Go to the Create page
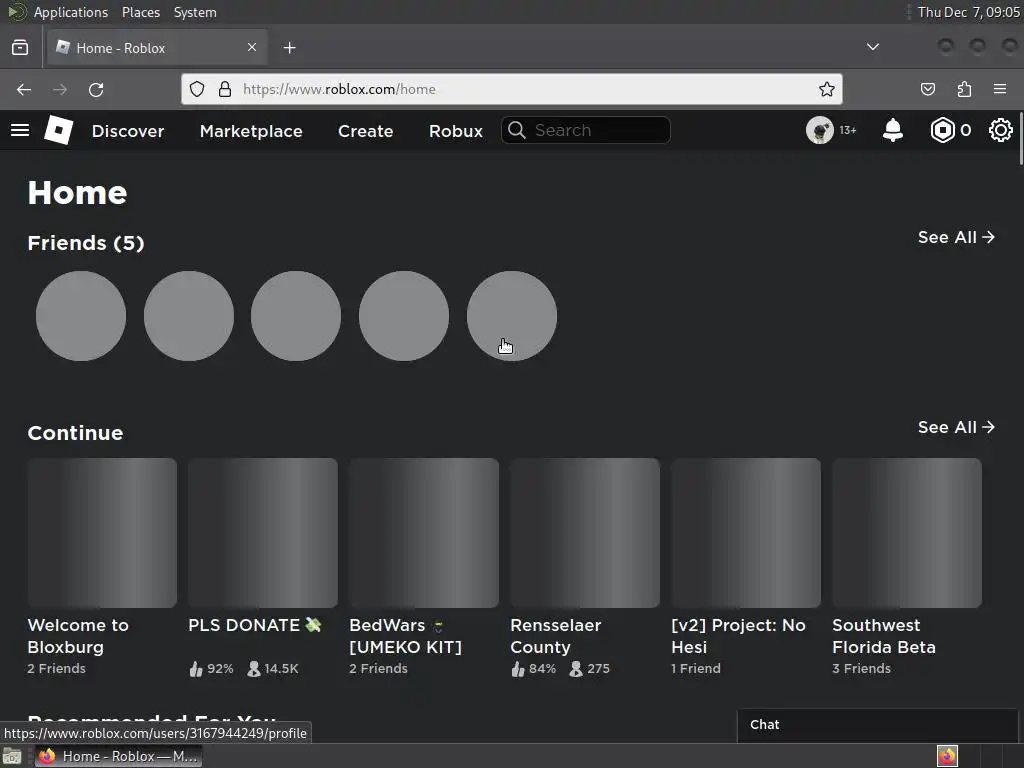The image size is (1024, 768). [x=366, y=131]
